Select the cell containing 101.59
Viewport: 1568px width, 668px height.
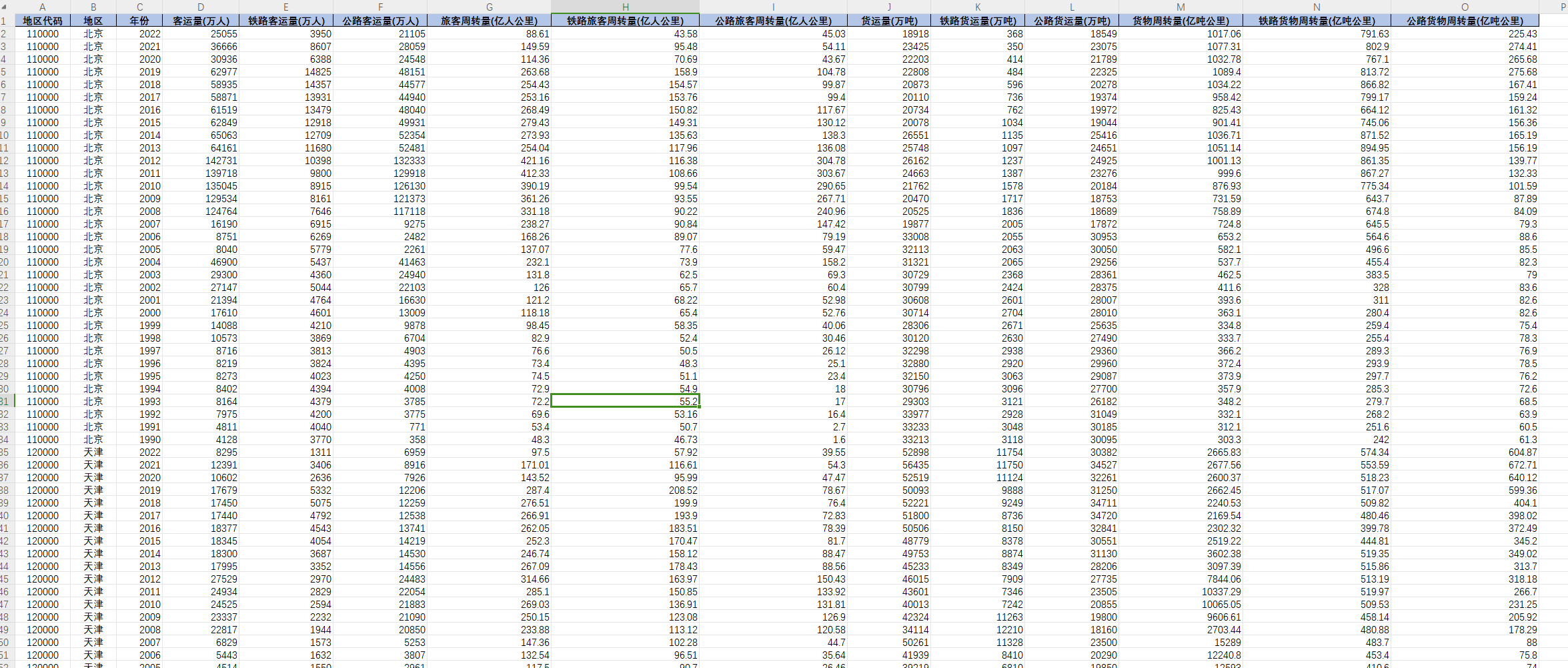pyautogui.click(x=1465, y=186)
